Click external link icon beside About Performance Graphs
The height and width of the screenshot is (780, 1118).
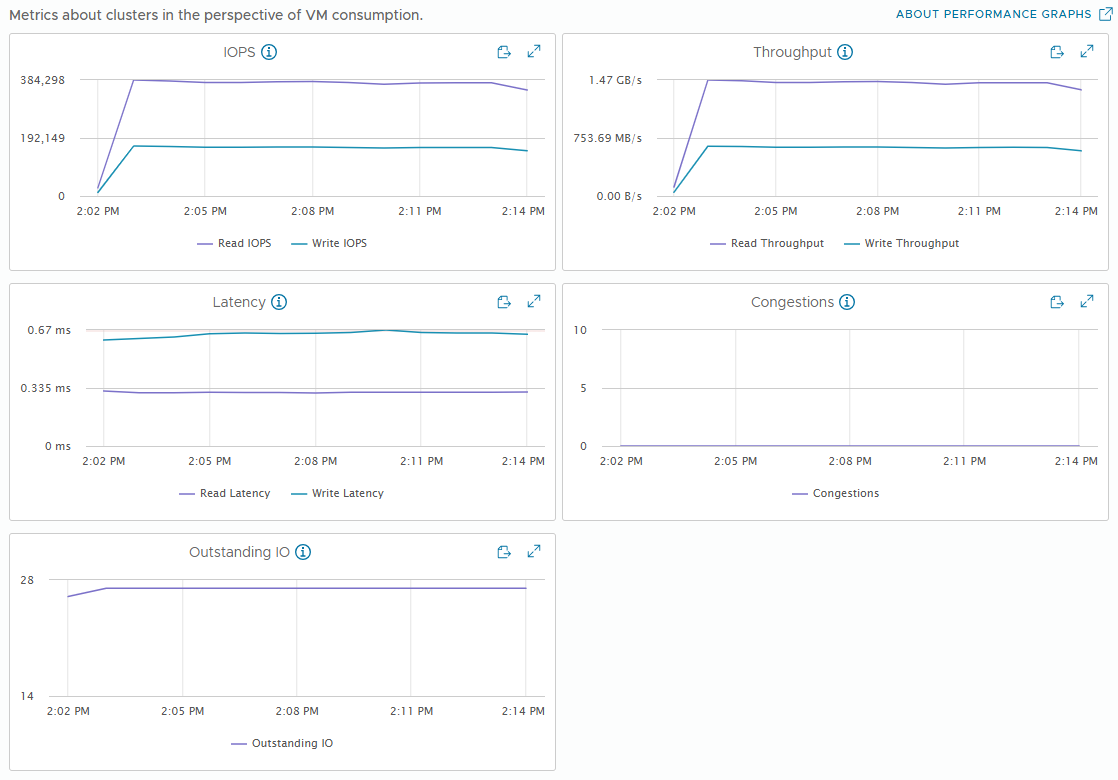pos(1105,14)
